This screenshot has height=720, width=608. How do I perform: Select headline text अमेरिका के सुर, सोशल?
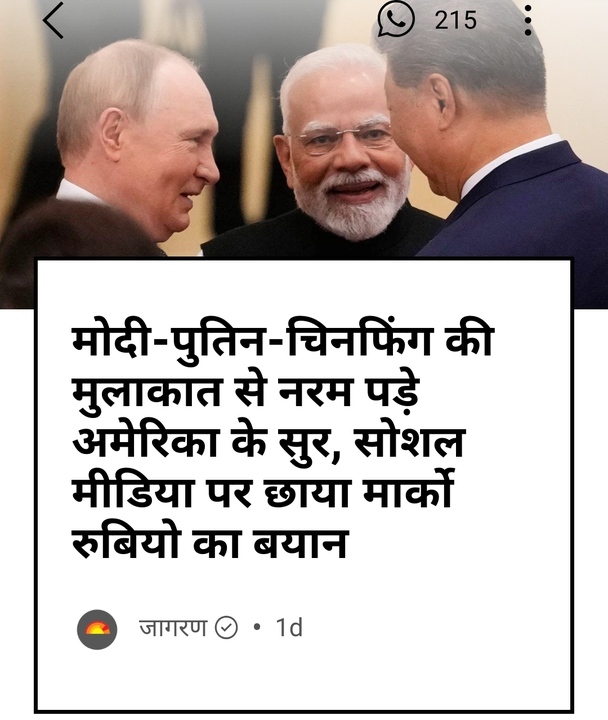tap(269, 444)
